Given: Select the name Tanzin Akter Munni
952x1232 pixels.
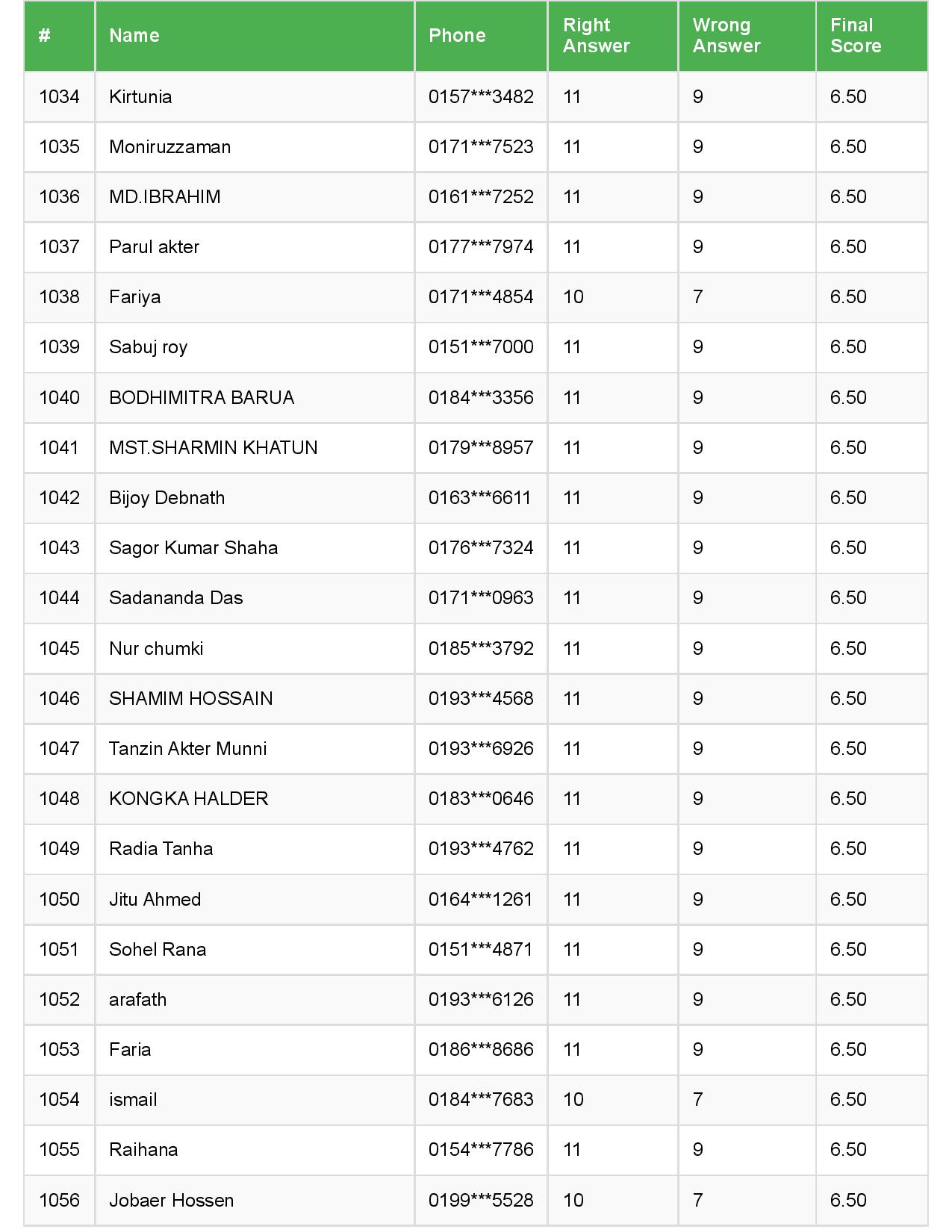Looking at the screenshot, I should click(187, 748).
